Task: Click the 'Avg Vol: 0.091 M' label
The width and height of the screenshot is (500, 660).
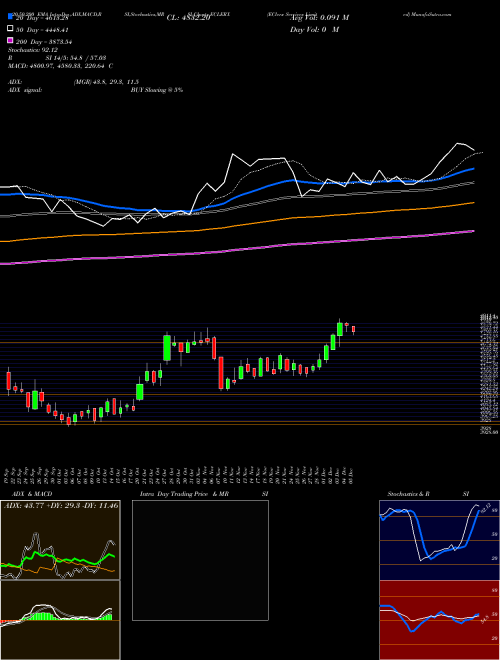Action: 319,18
